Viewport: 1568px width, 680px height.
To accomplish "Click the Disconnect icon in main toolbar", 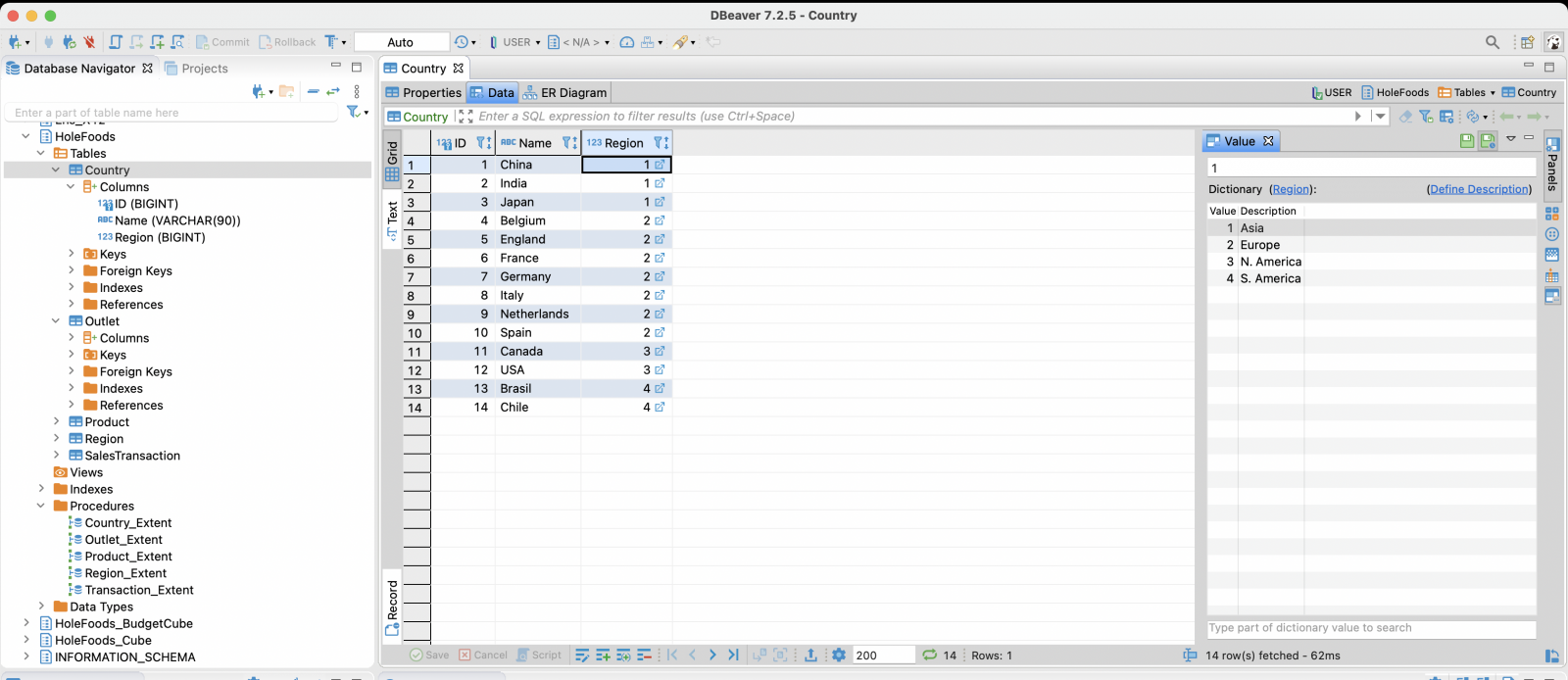I will point(89,42).
